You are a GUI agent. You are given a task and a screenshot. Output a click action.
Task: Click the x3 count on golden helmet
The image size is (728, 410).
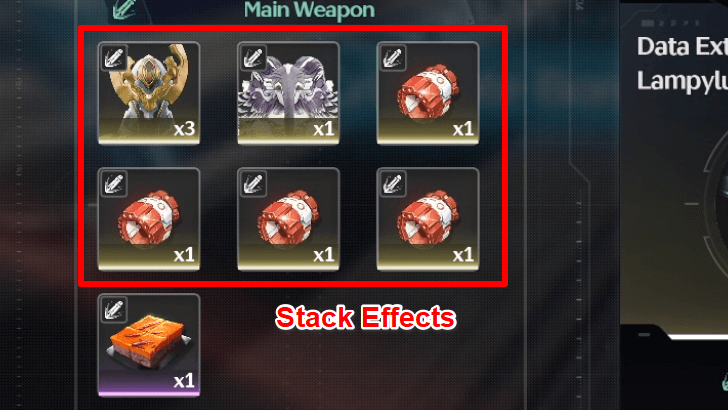[x=184, y=129]
